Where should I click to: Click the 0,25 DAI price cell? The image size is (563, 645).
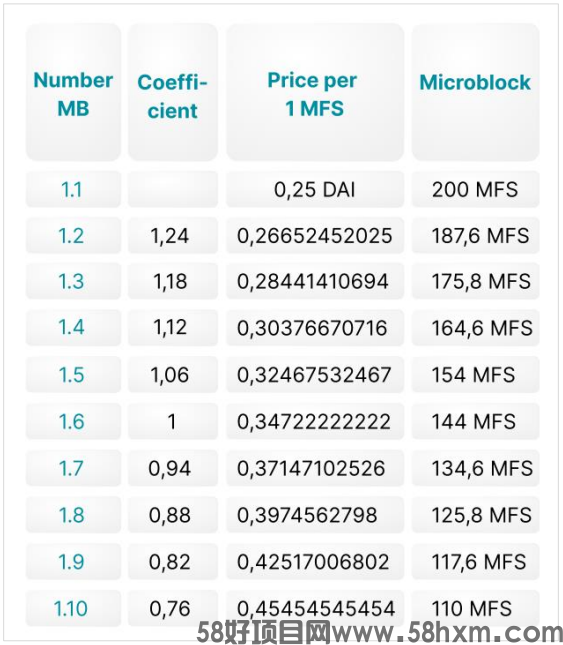[x=315, y=189]
